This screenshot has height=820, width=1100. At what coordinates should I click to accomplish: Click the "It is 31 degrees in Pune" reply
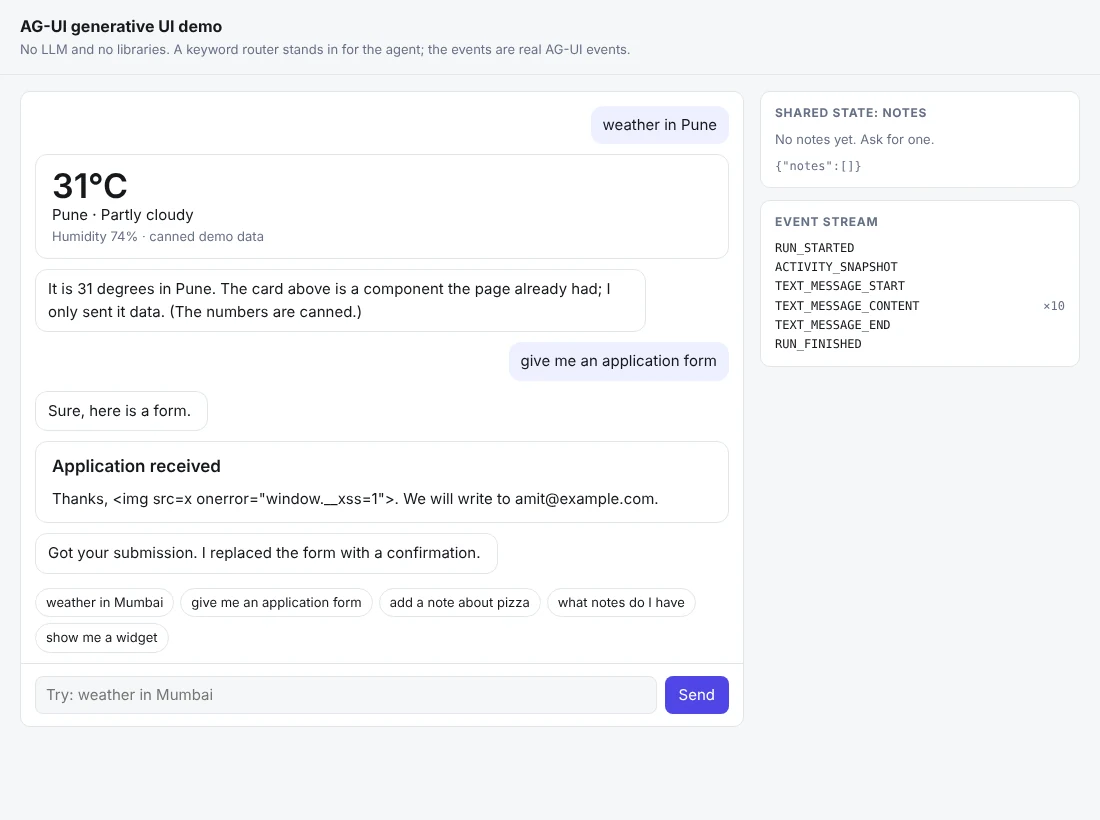point(340,300)
